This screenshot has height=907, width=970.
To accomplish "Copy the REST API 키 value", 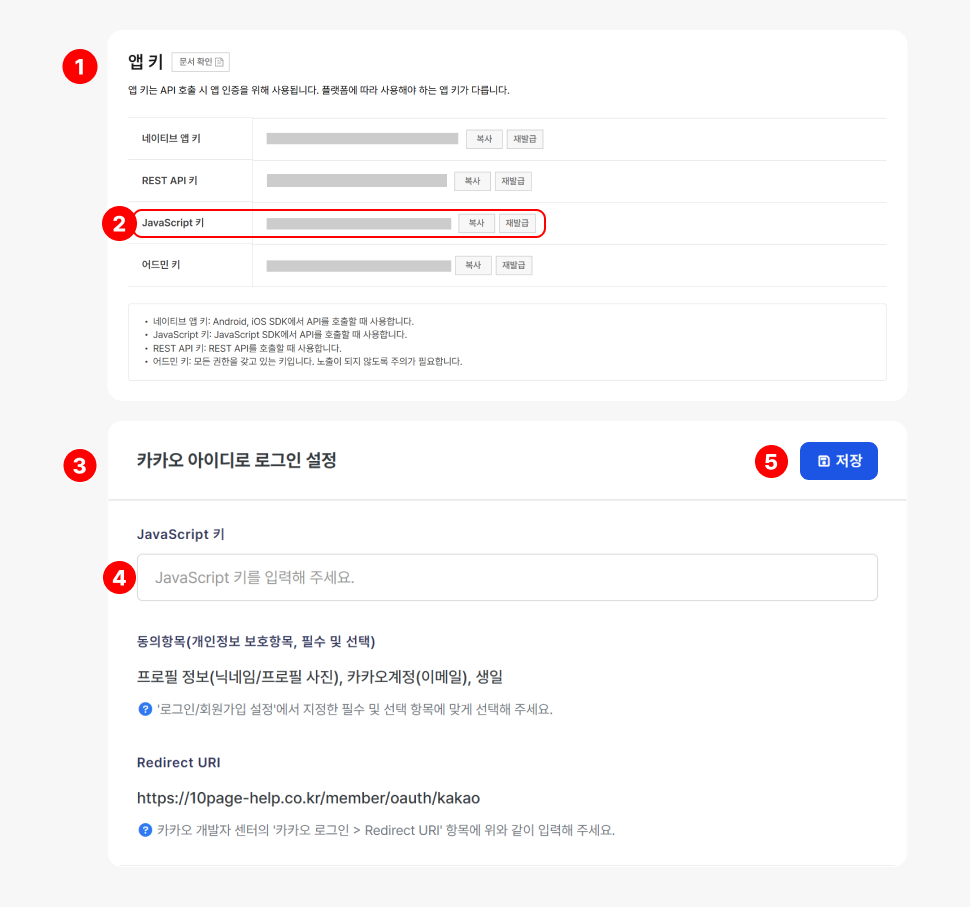I will click(472, 181).
